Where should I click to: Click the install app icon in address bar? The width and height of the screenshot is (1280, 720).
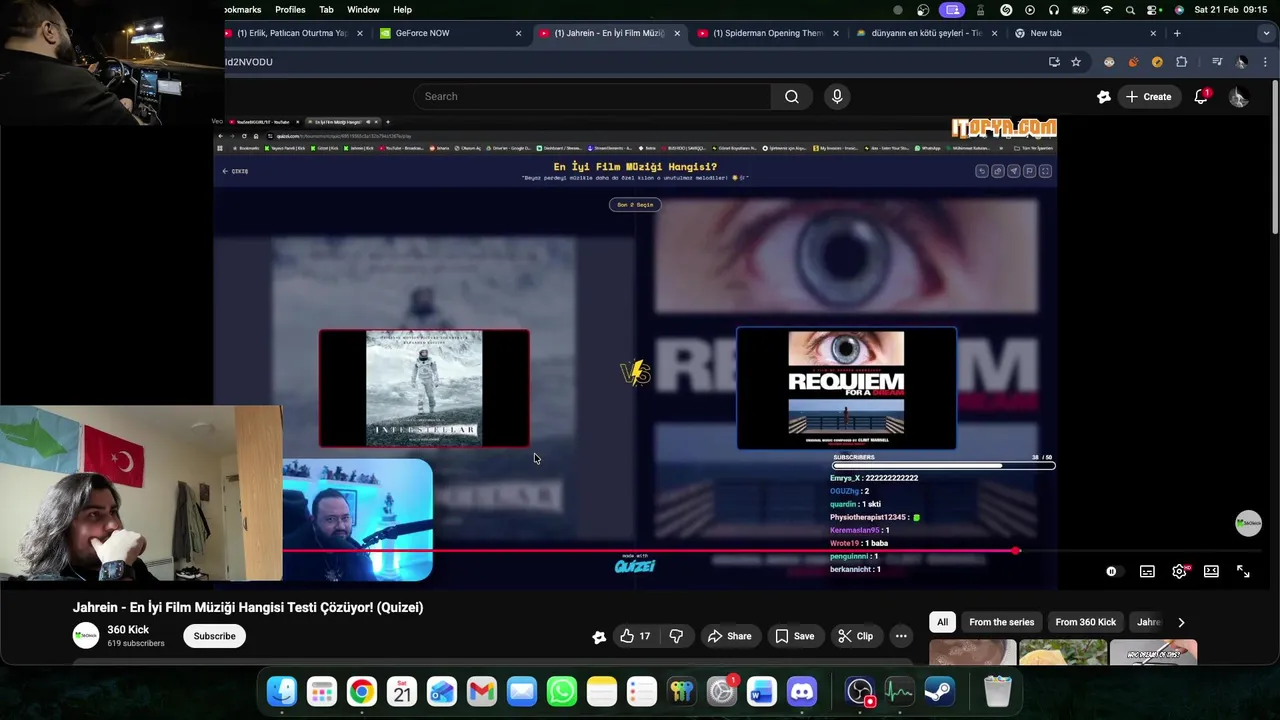click(x=1054, y=62)
